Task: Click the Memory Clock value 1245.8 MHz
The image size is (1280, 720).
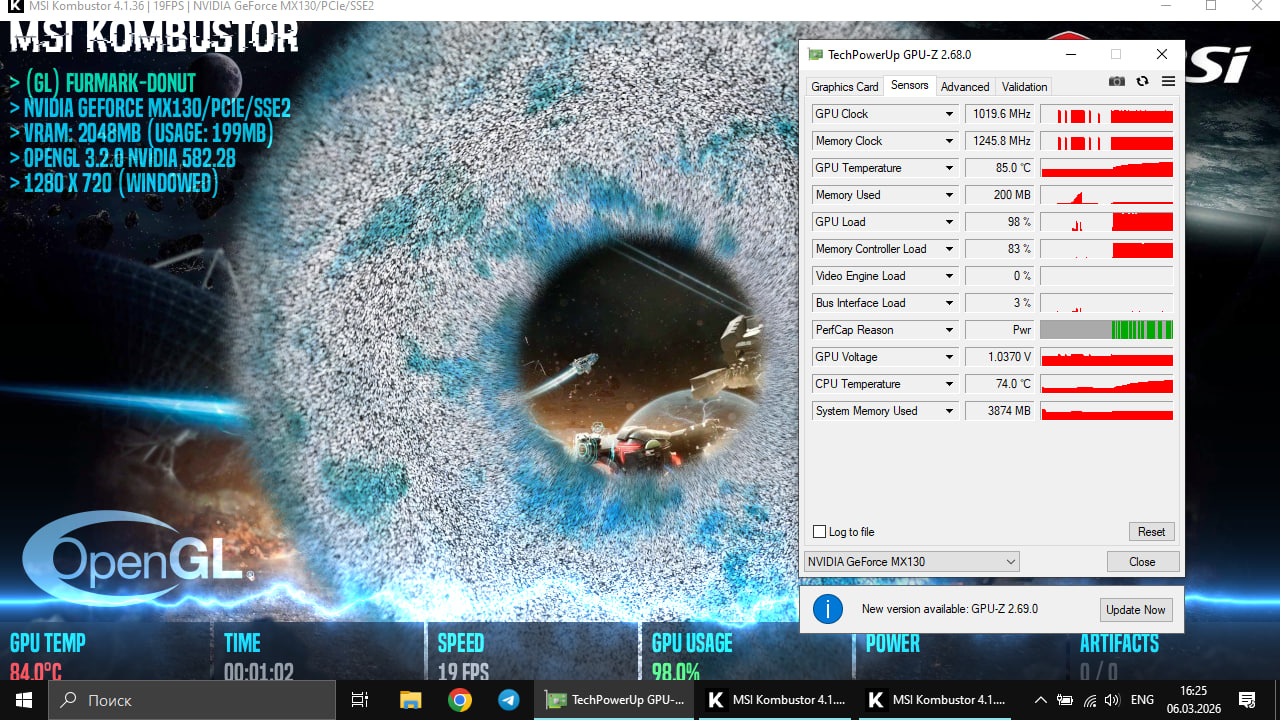Action: [999, 141]
